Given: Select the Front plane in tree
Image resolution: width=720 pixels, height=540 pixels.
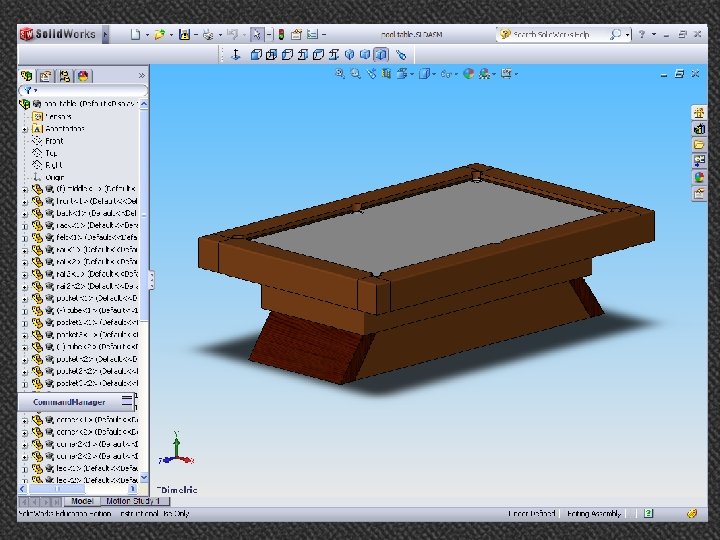Looking at the screenshot, I should (53, 141).
